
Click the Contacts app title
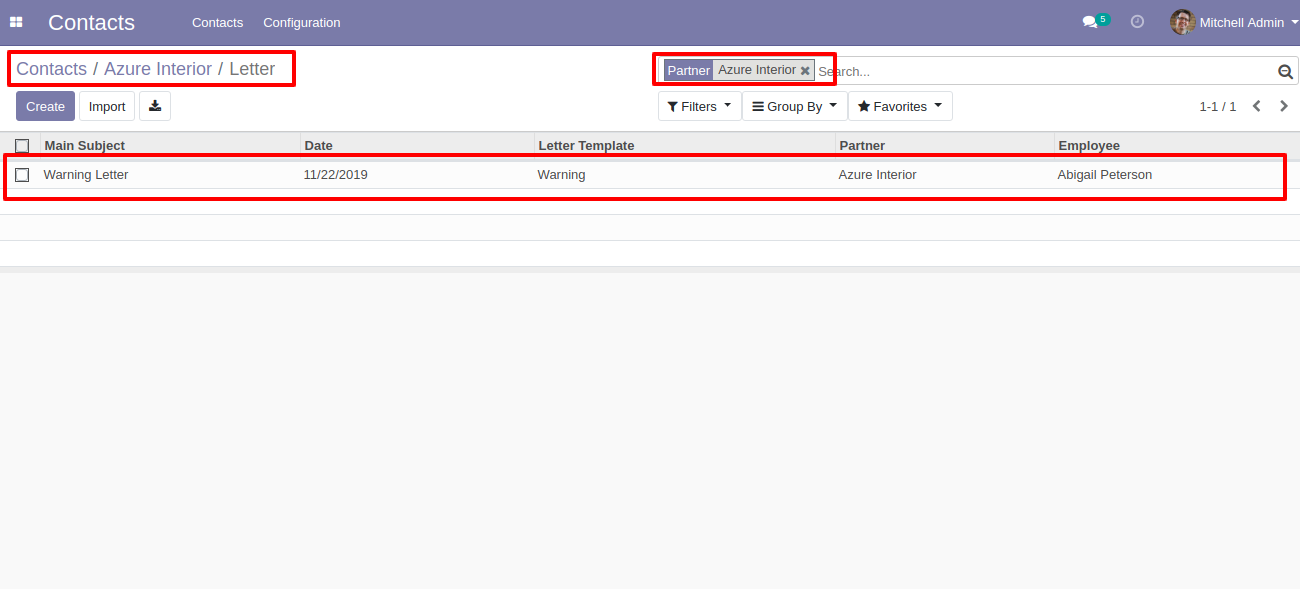(x=91, y=22)
